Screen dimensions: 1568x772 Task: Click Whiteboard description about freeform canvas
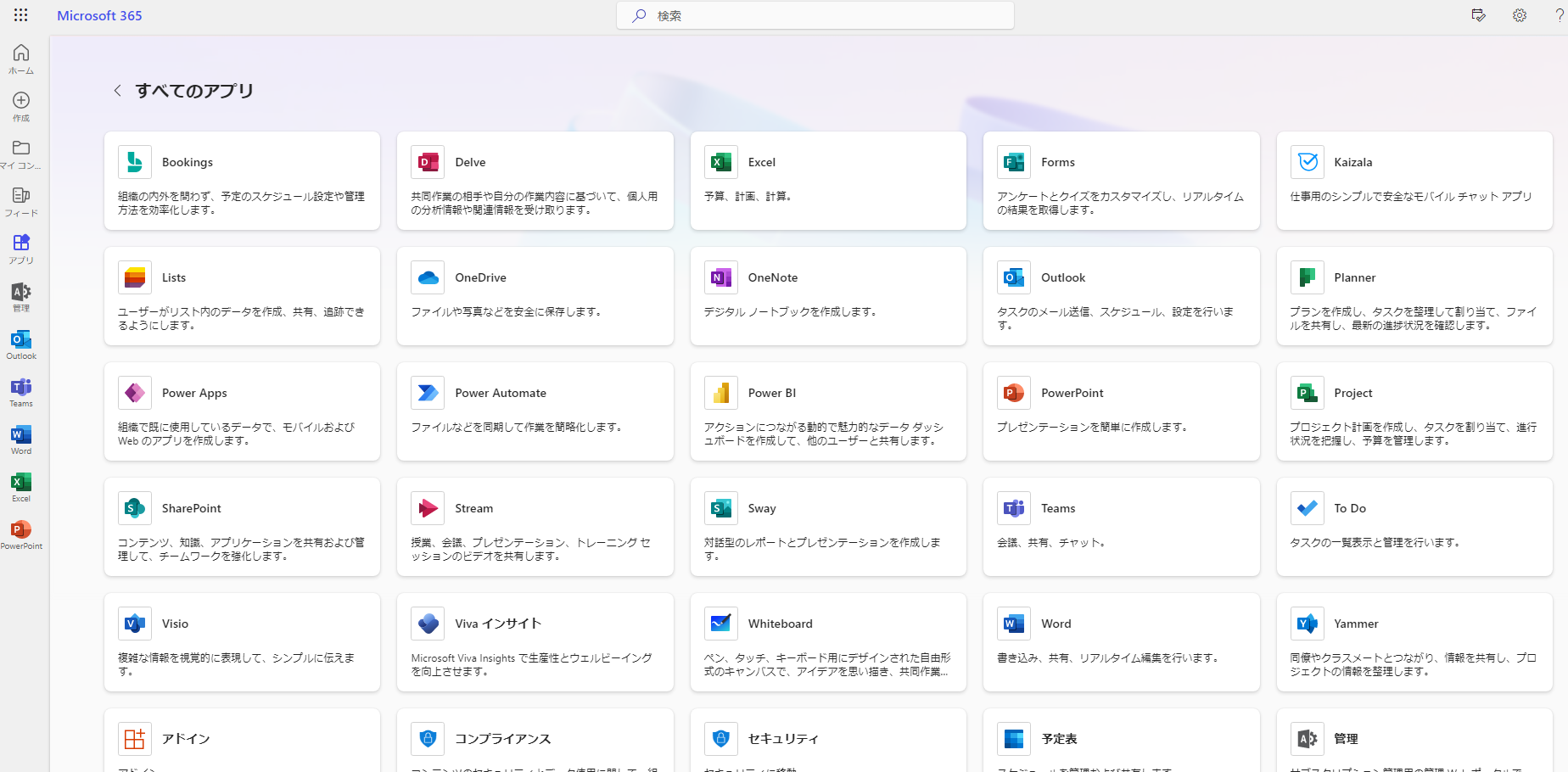(827, 664)
